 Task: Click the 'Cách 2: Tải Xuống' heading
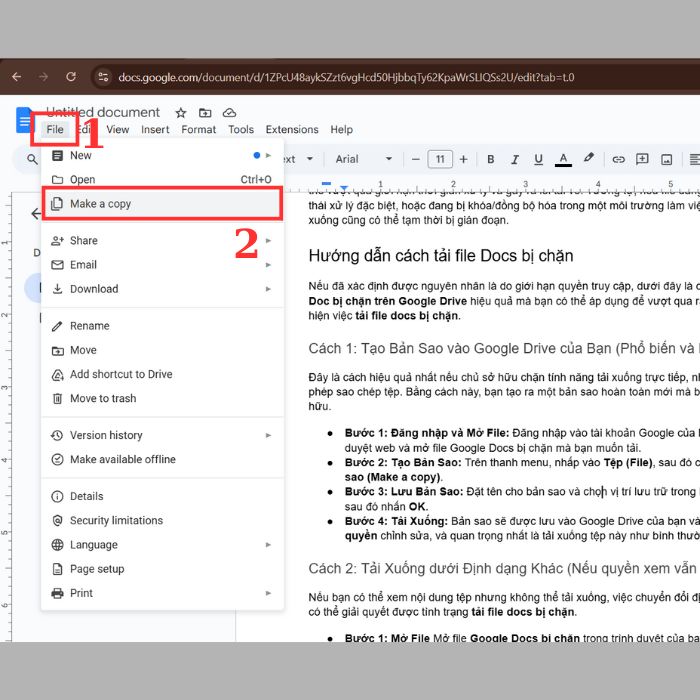tap(504, 568)
